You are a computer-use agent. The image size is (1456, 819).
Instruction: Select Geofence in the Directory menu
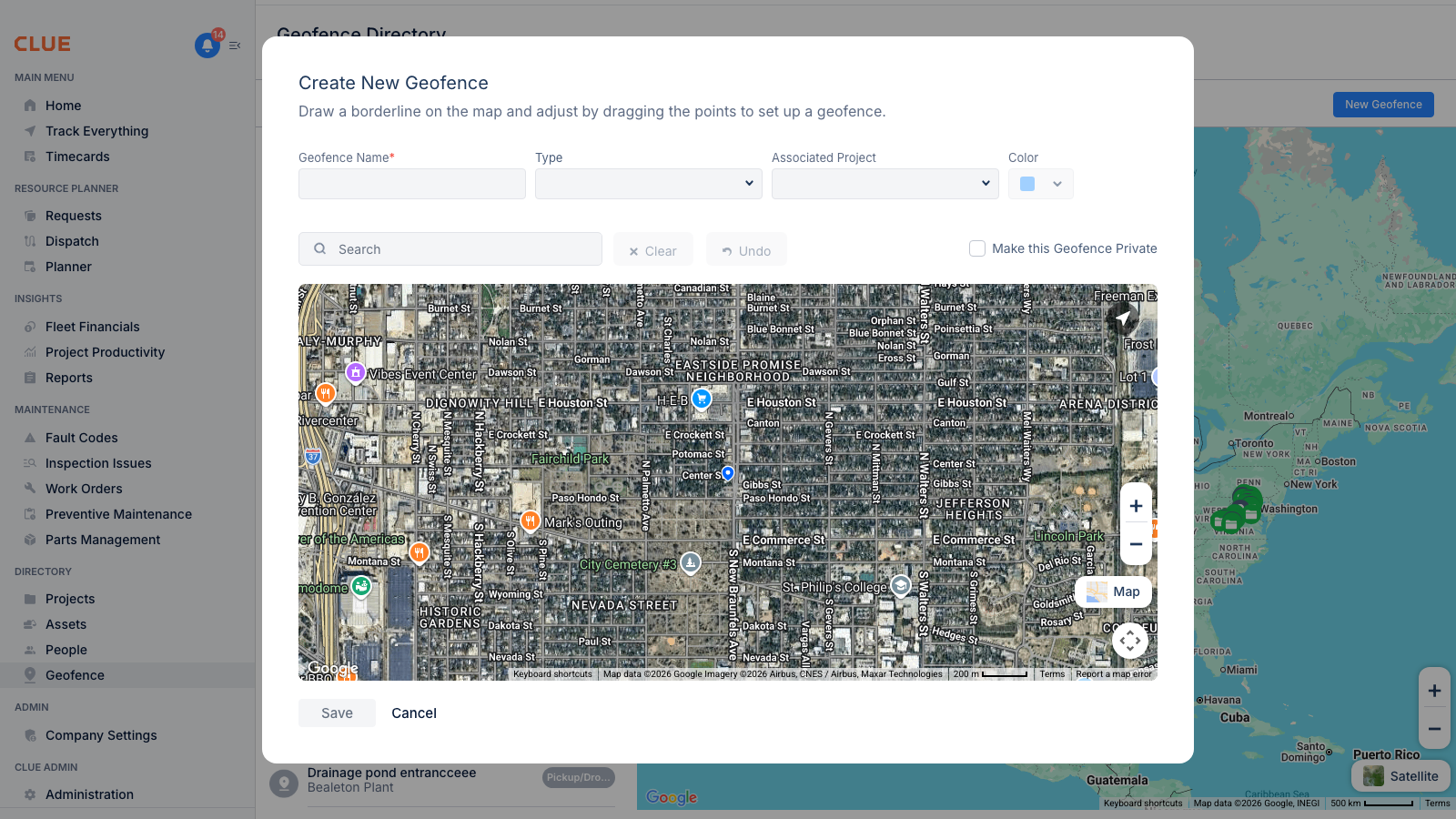pos(75,675)
